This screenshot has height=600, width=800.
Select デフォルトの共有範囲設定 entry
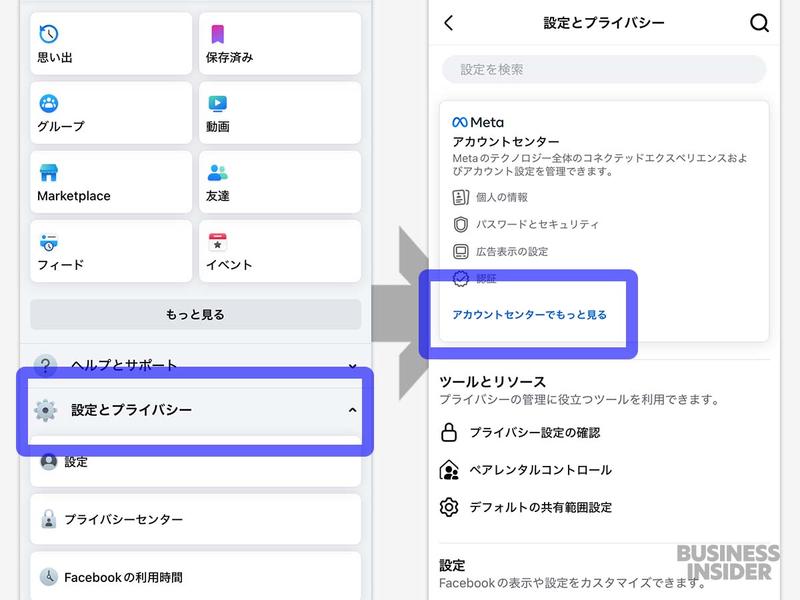click(x=526, y=507)
